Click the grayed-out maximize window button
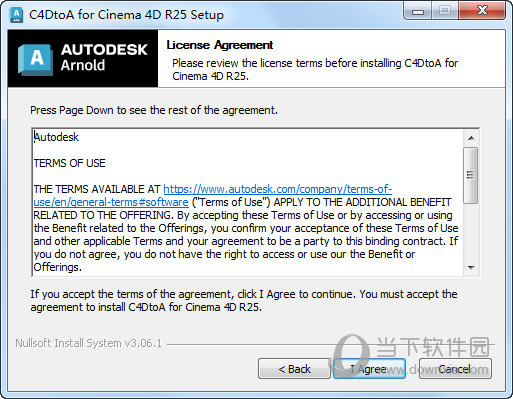The image size is (513, 399). (x=445, y=11)
